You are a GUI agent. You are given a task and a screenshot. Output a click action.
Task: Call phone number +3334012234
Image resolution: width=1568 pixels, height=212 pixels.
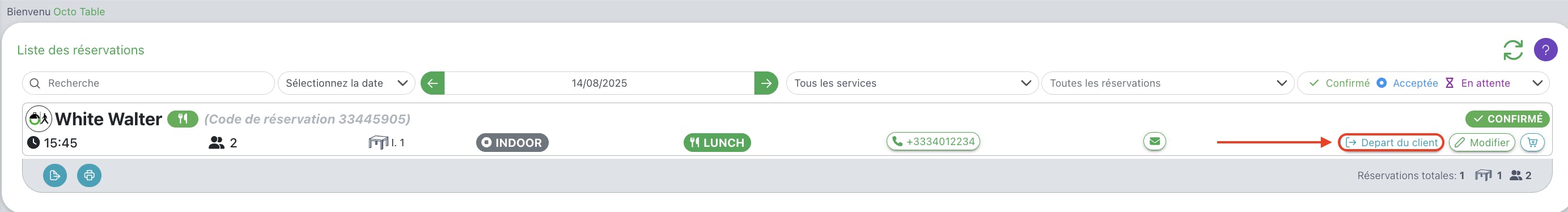tap(933, 141)
